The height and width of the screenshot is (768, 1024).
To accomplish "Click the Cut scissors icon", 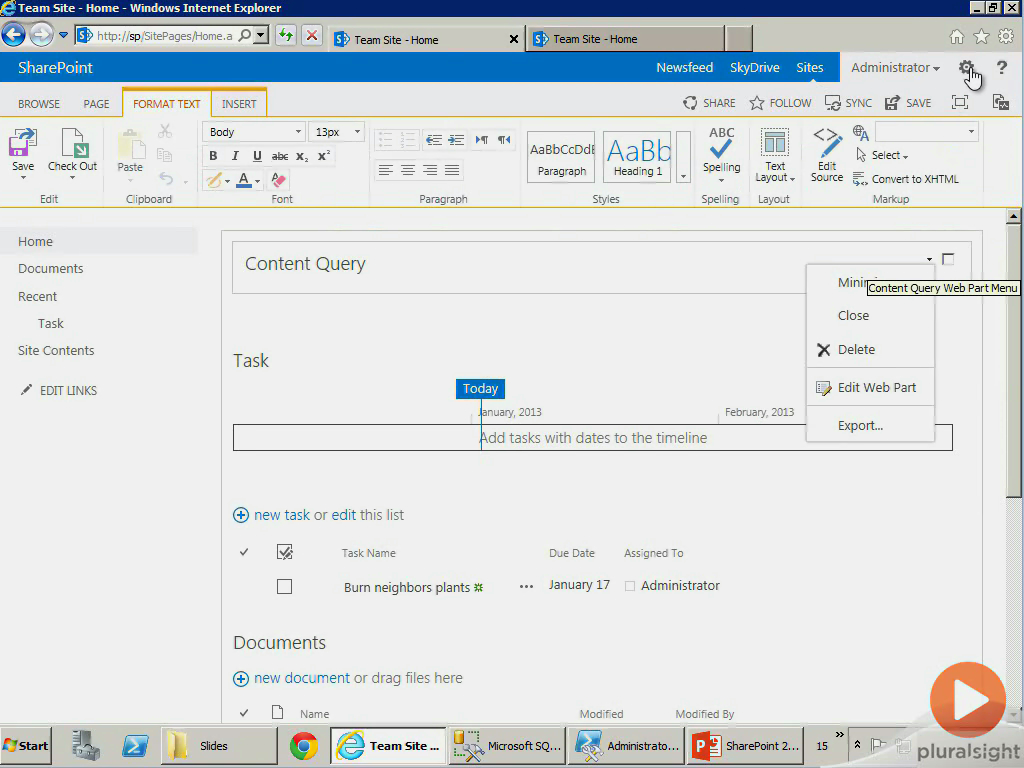I will click(x=165, y=132).
